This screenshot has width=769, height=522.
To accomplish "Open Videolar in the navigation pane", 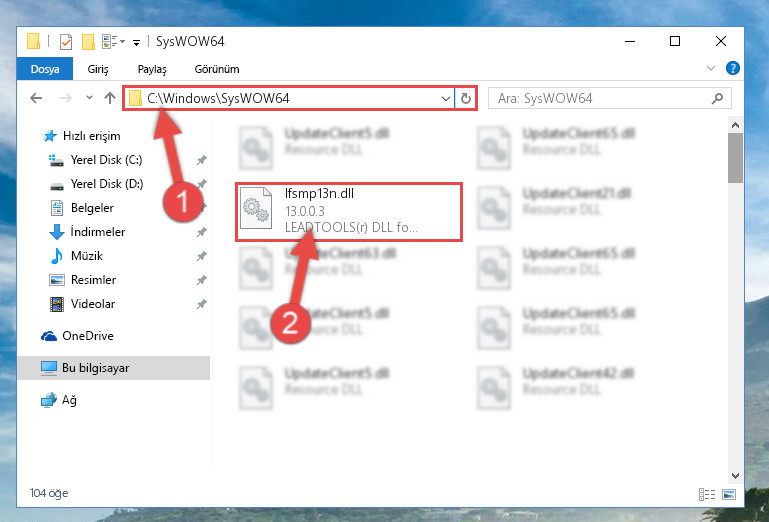I will (93, 304).
